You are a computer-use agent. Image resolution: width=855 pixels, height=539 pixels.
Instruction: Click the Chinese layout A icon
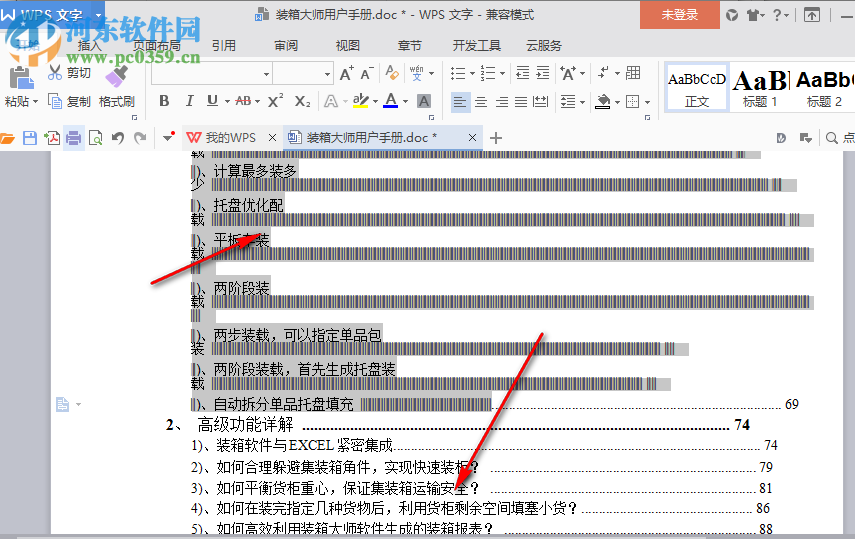[x=568, y=73]
